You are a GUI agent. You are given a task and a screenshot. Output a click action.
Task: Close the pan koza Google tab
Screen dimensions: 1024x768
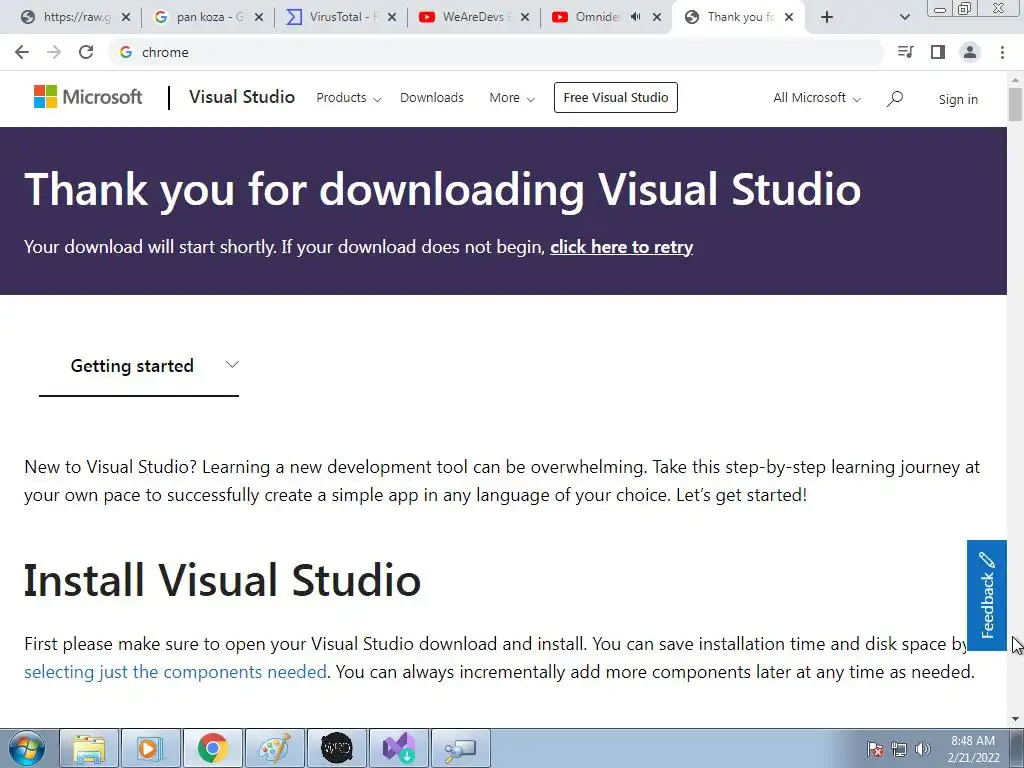[x=259, y=17]
